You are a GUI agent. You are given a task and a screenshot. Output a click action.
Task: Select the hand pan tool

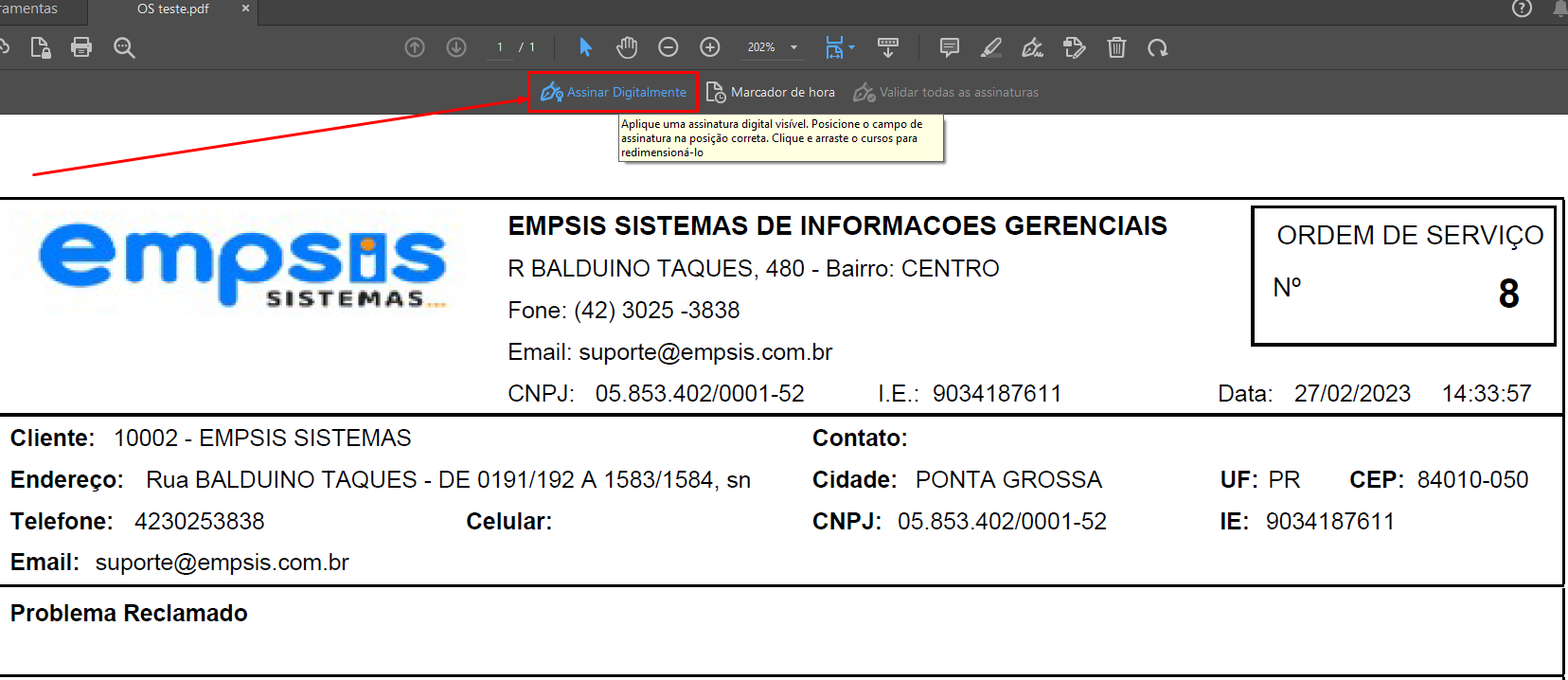(627, 47)
